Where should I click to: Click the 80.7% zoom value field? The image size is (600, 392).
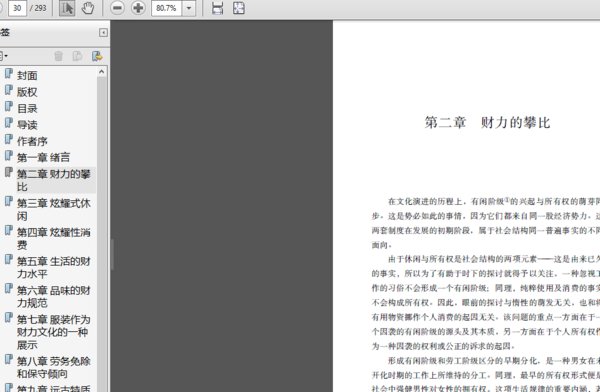pyautogui.click(x=166, y=8)
